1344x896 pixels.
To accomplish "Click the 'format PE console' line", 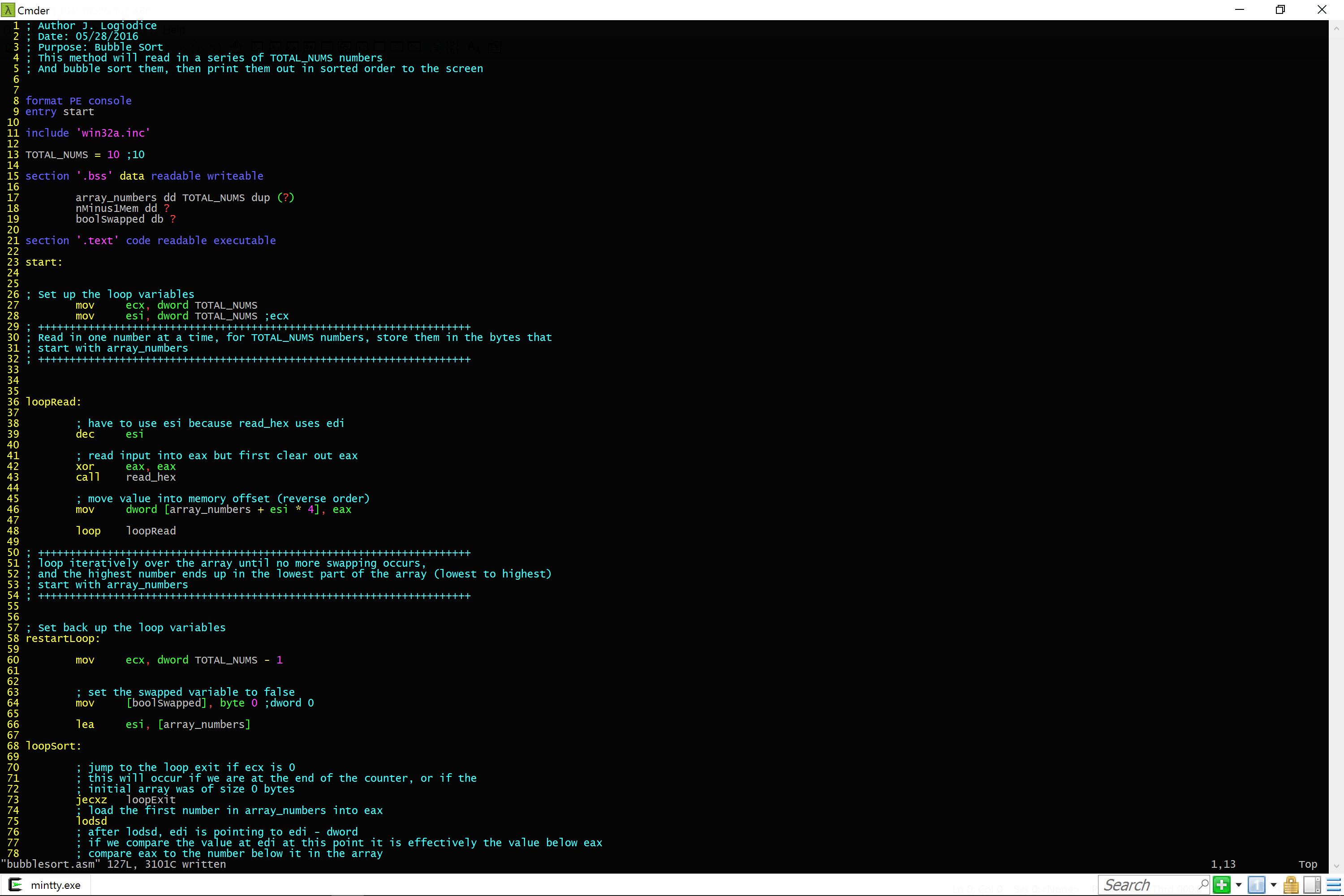I will point(78,100).
